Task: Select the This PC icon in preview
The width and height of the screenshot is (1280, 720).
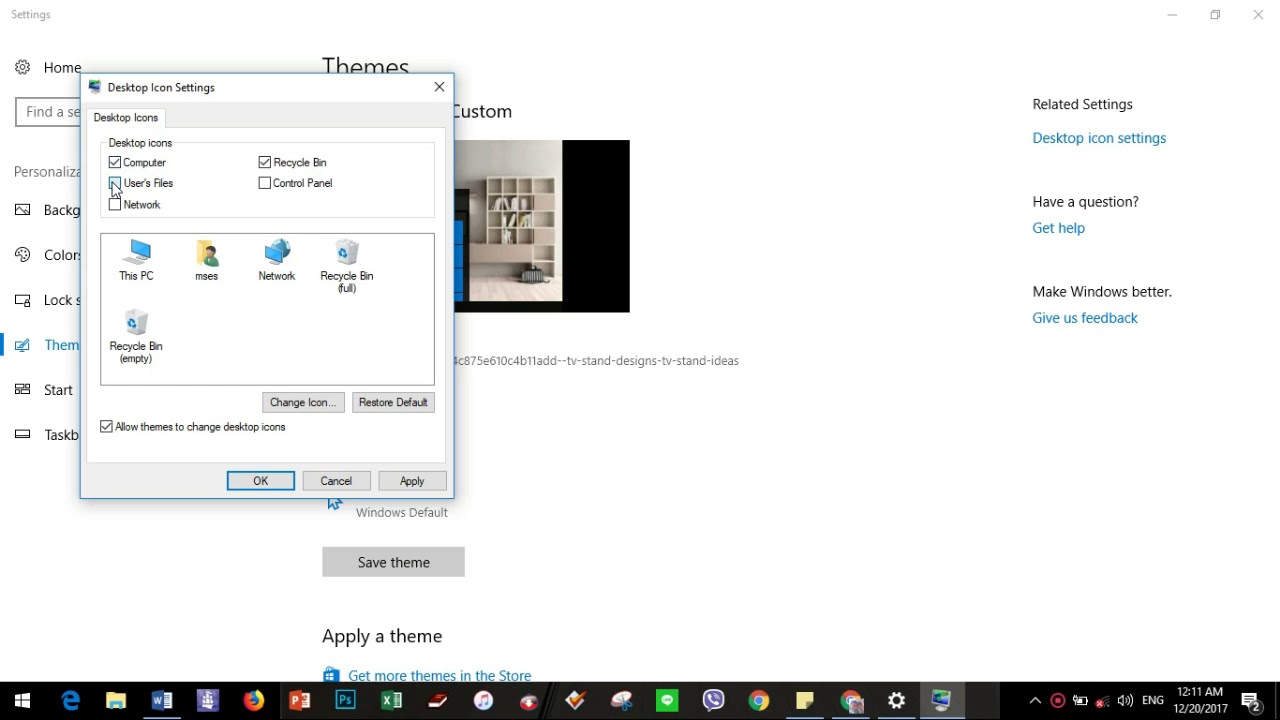Action: pos(136,260)
